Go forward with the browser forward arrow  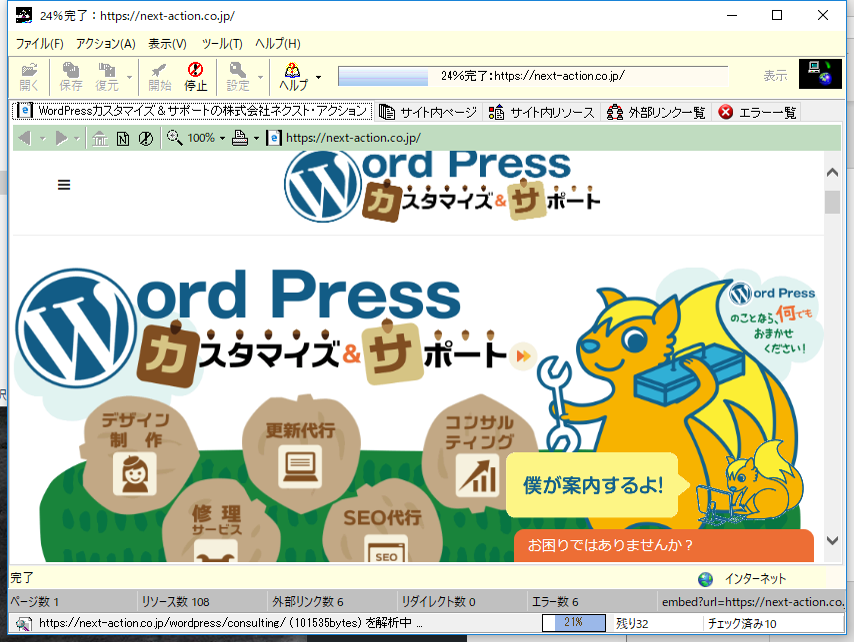pyautogui.click(x=62, y=138)
